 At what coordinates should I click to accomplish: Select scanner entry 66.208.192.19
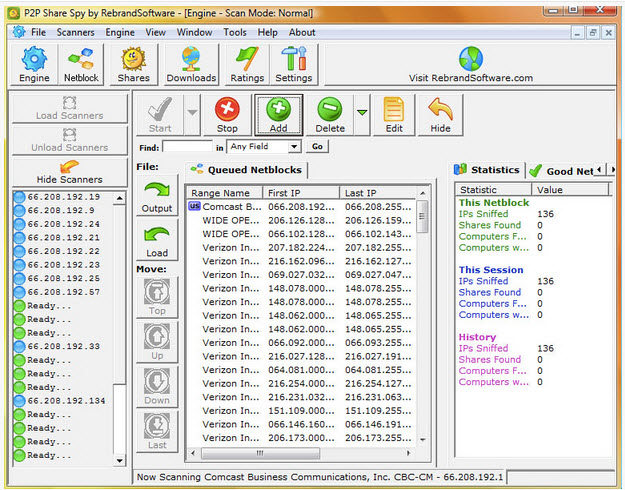point(64,197)
